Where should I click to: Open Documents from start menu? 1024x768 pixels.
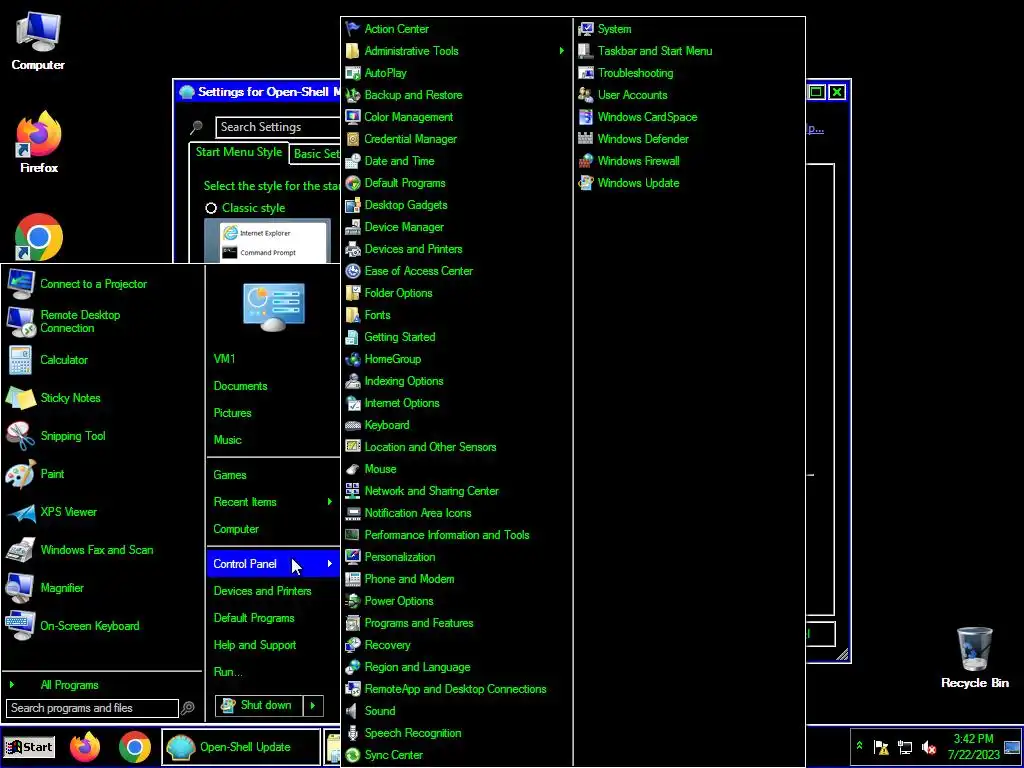click(240, 386)
